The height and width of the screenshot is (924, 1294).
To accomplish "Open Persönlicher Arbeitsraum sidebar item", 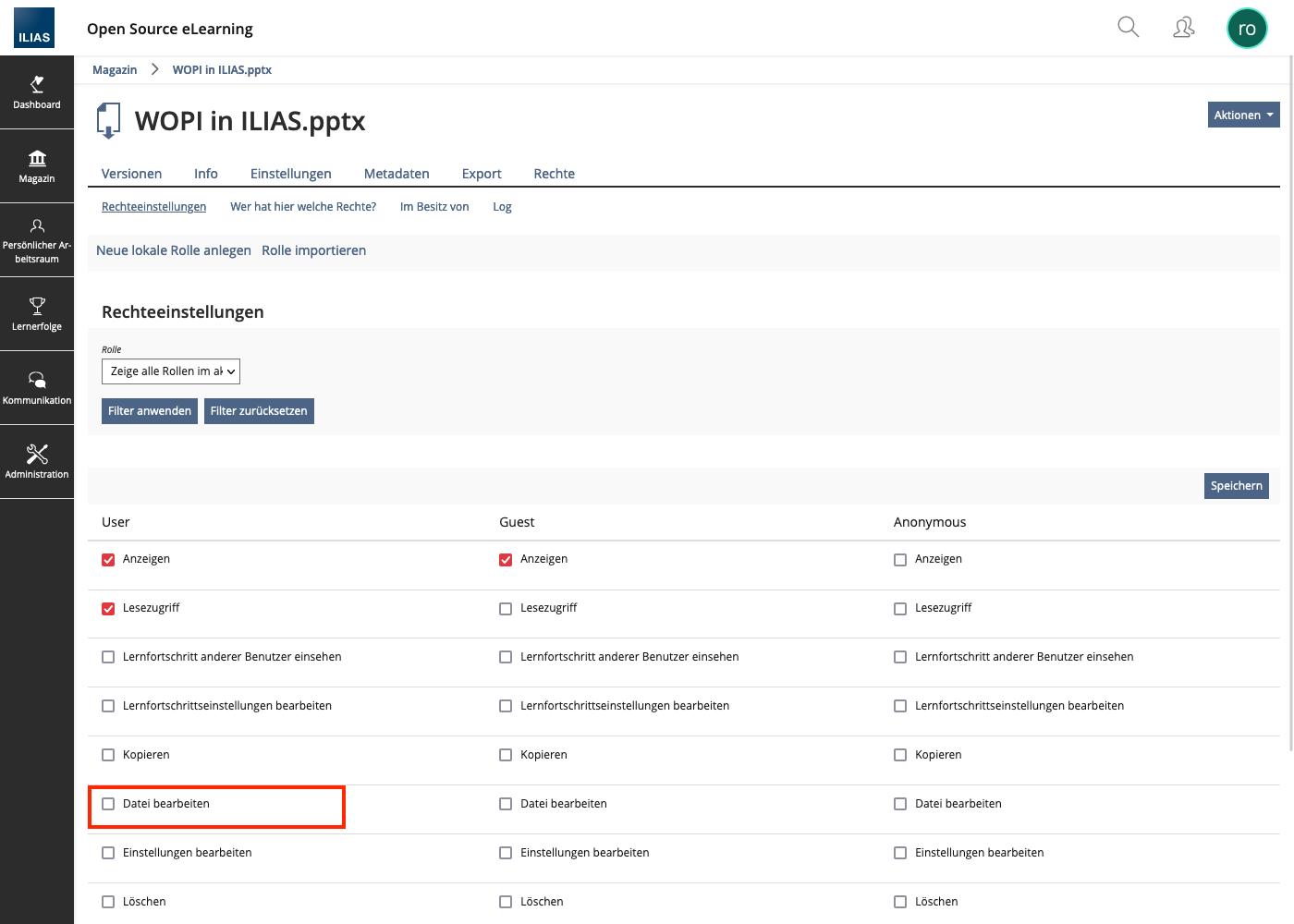I will click(37, 240).
